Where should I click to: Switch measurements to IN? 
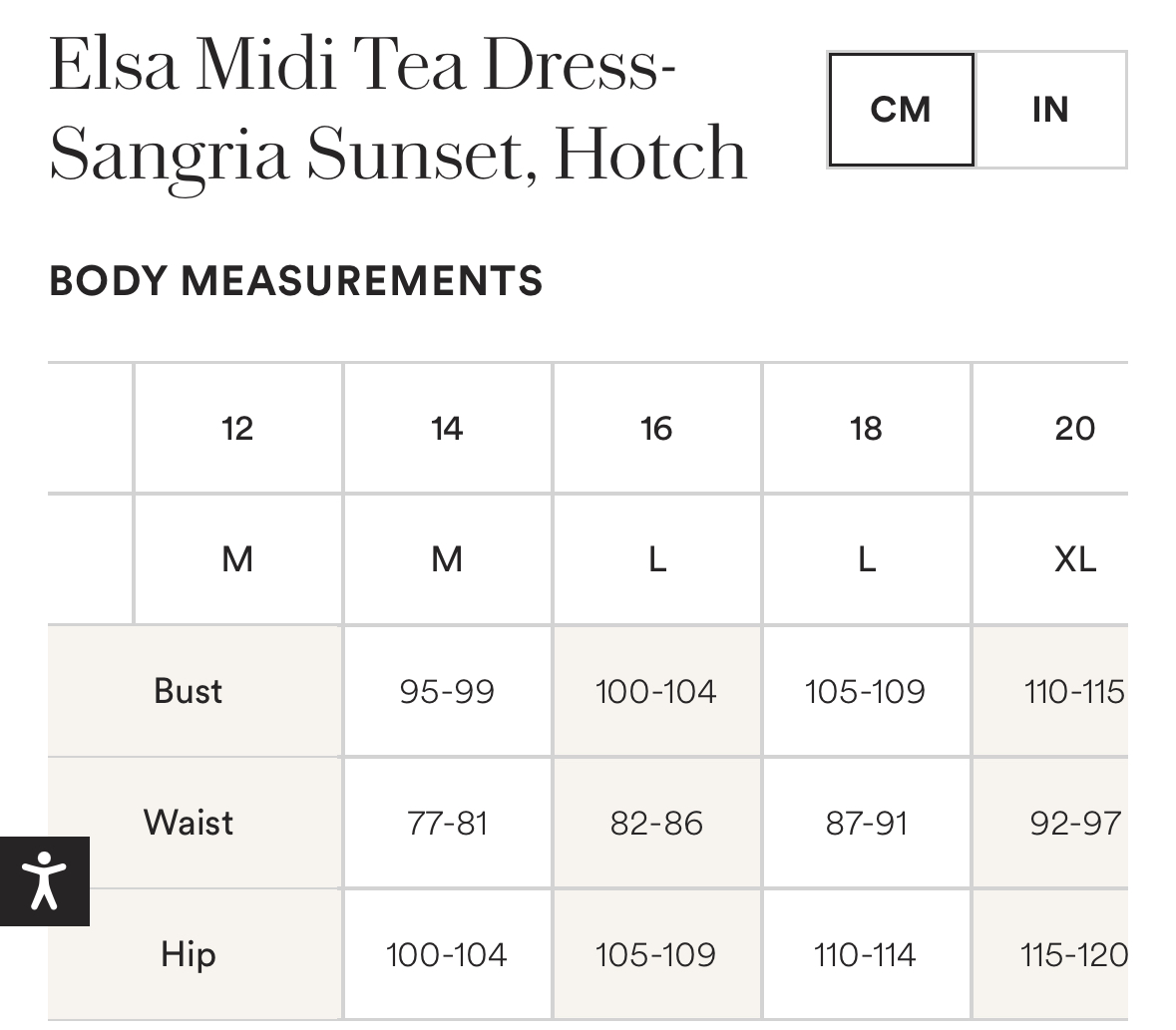click(1050, 110)
